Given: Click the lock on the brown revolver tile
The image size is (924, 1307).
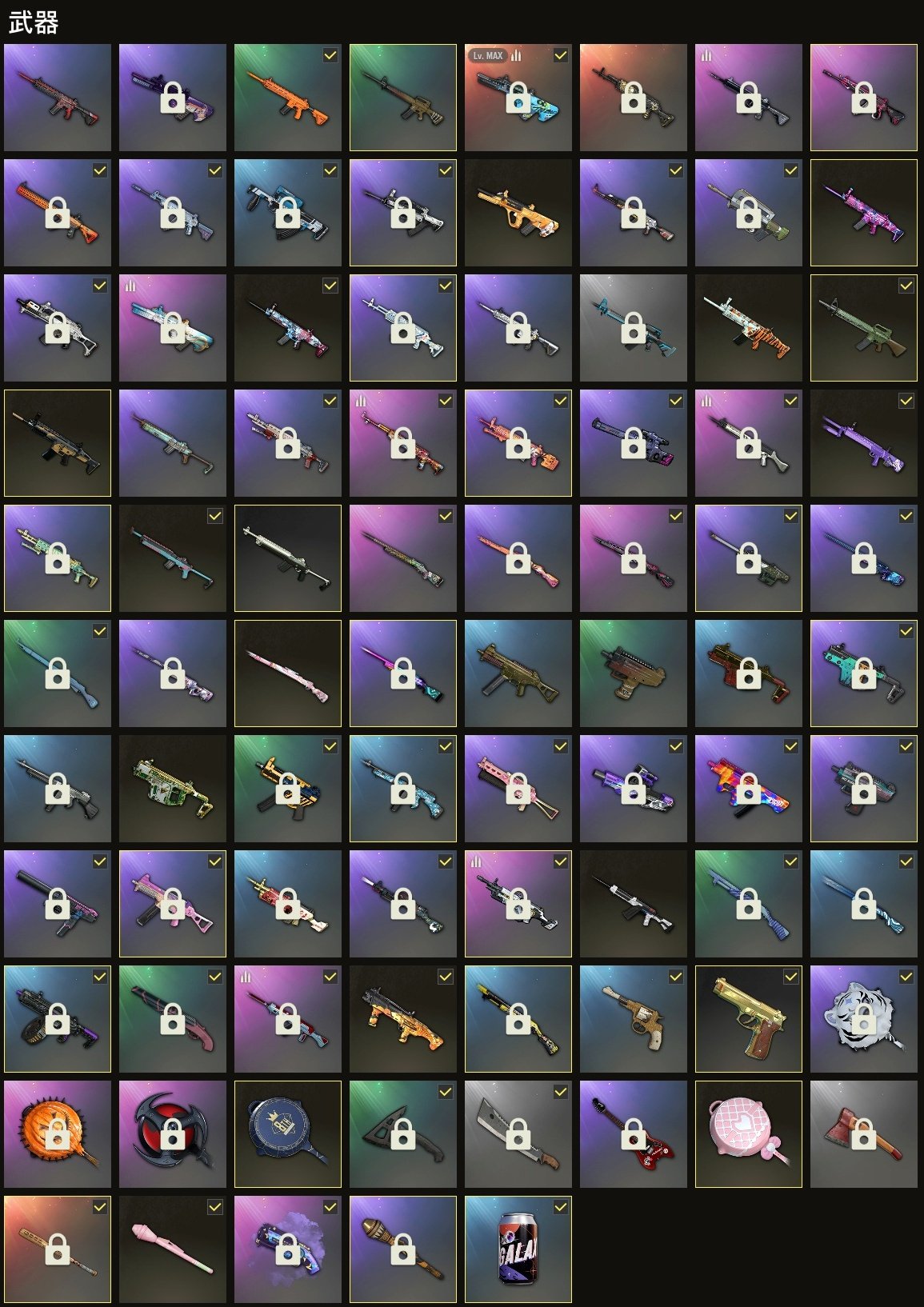Looking at the screenshot, I should (634, 1018).
